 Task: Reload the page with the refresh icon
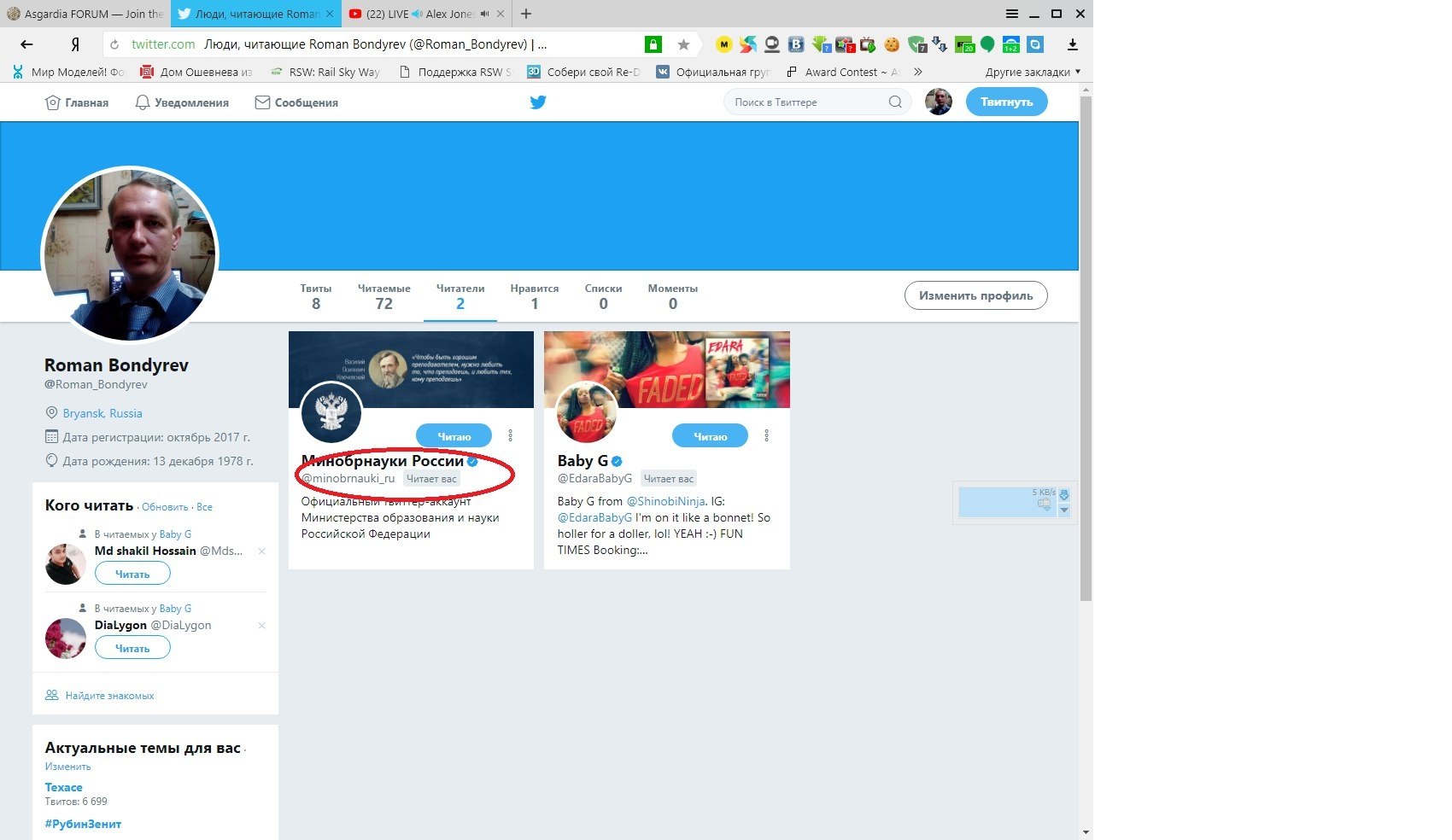[x=114, y=44]
